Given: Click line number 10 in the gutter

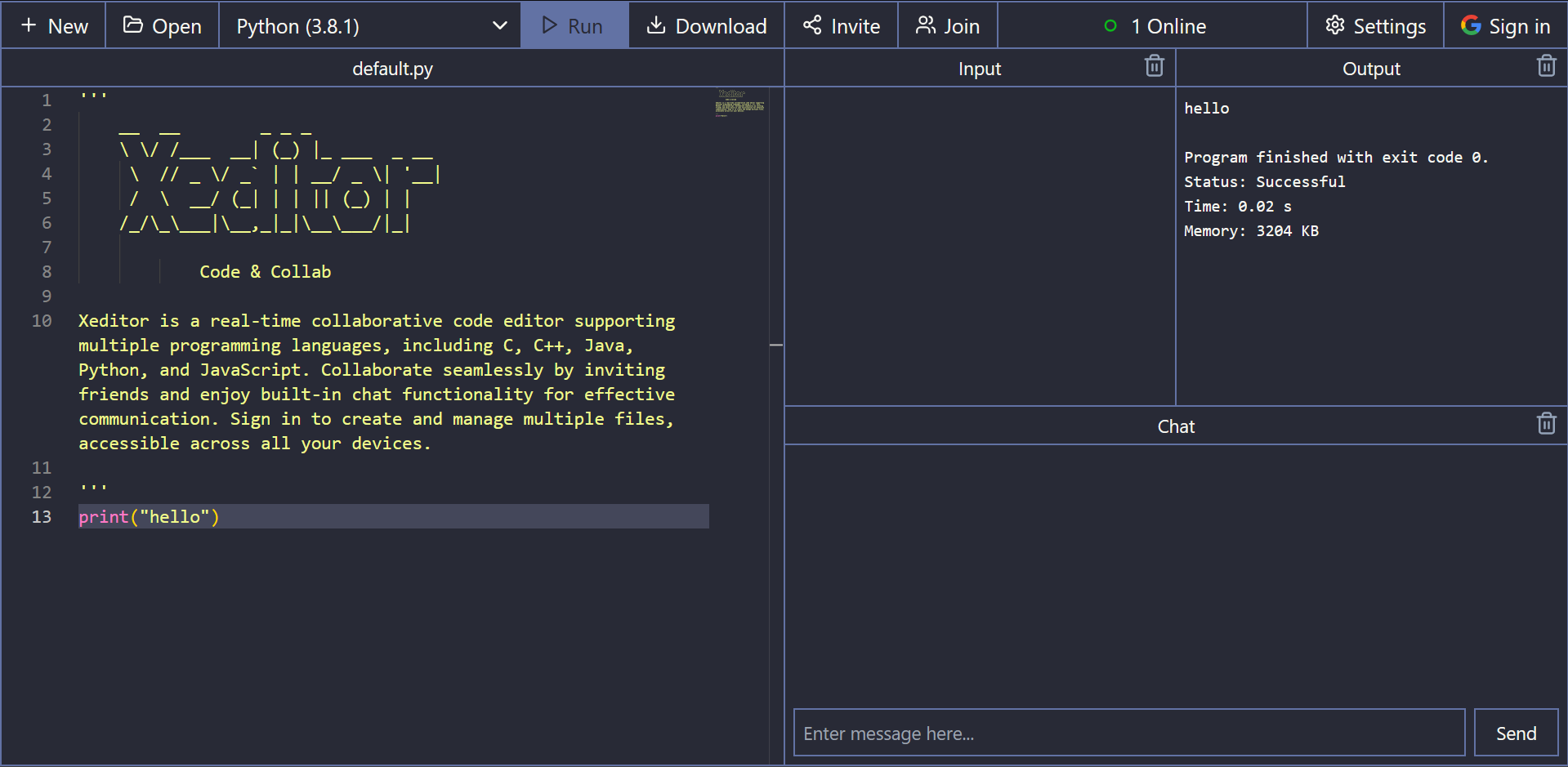Looking at the screenshot, I should pyautogui.click(x=42, y=320).
